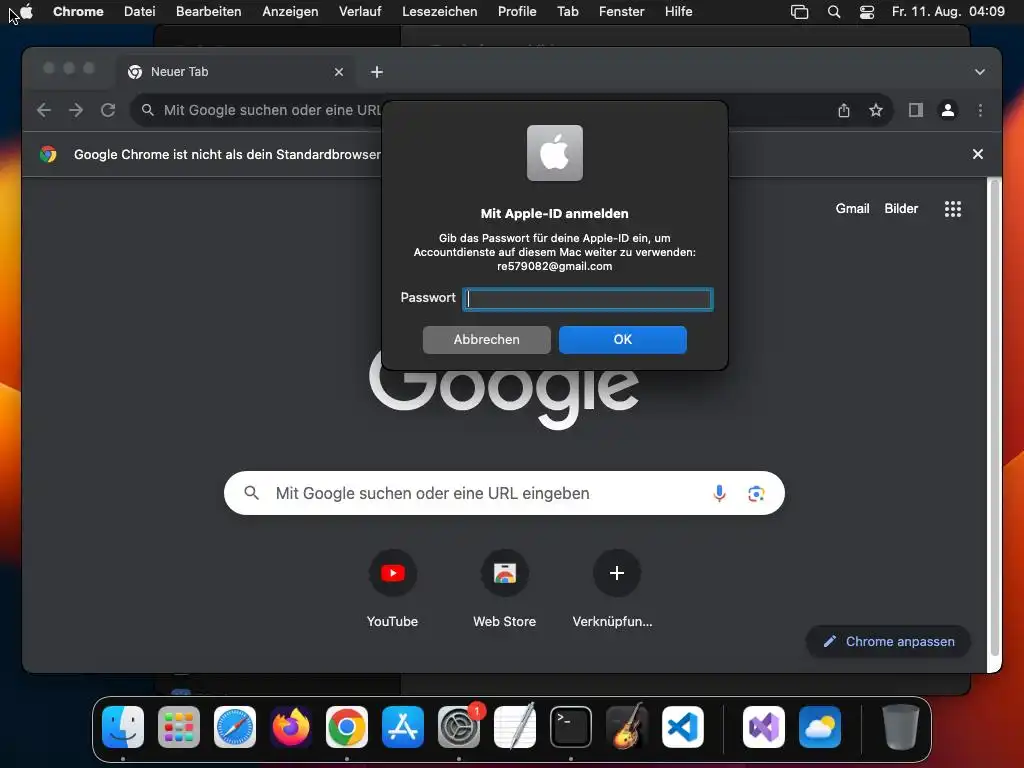This screenshot has height=768, width=1024.
Task: Launch Visual Studio Code from Dock
Action: 682,727
